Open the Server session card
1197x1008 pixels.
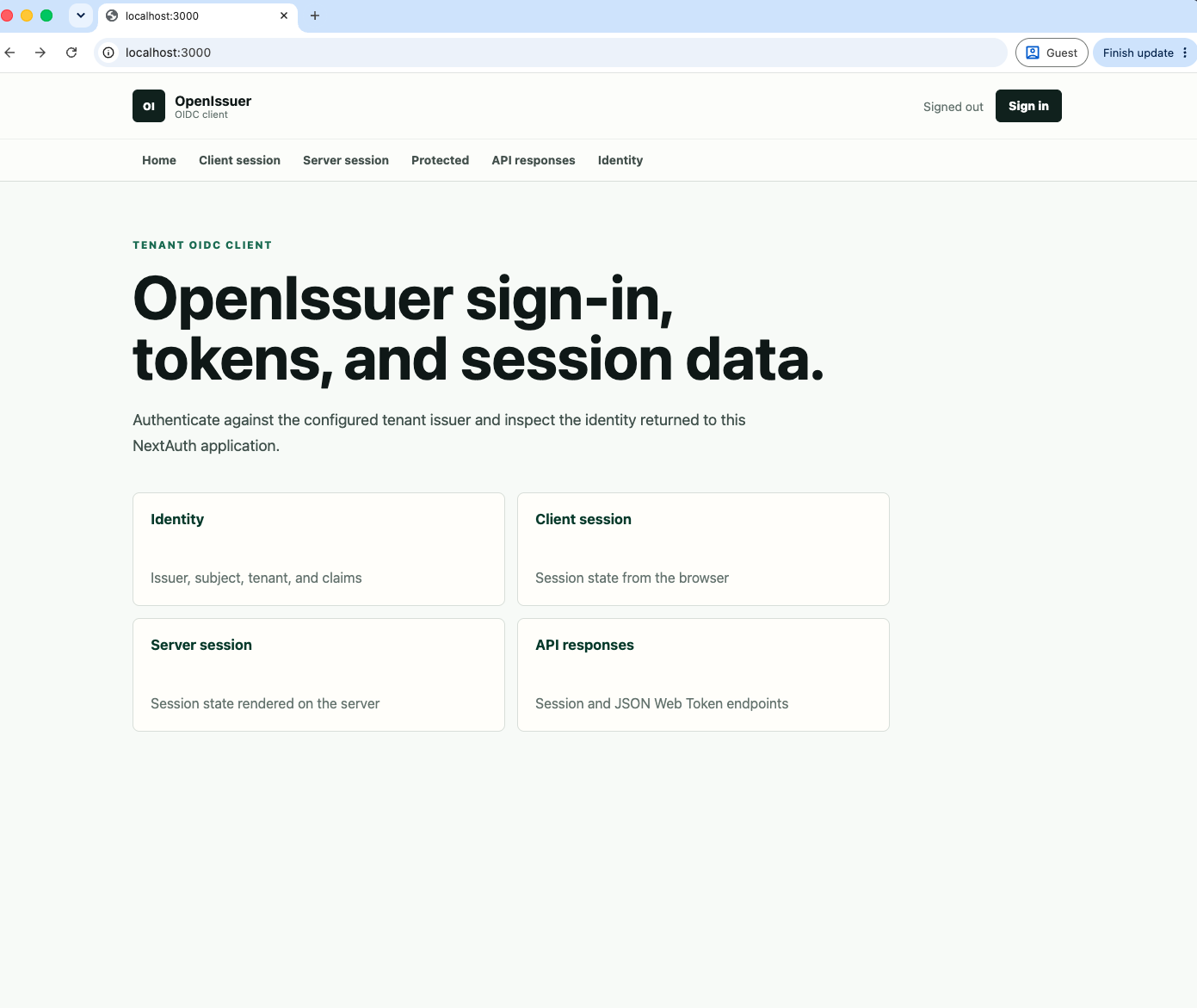click(318, 675)
